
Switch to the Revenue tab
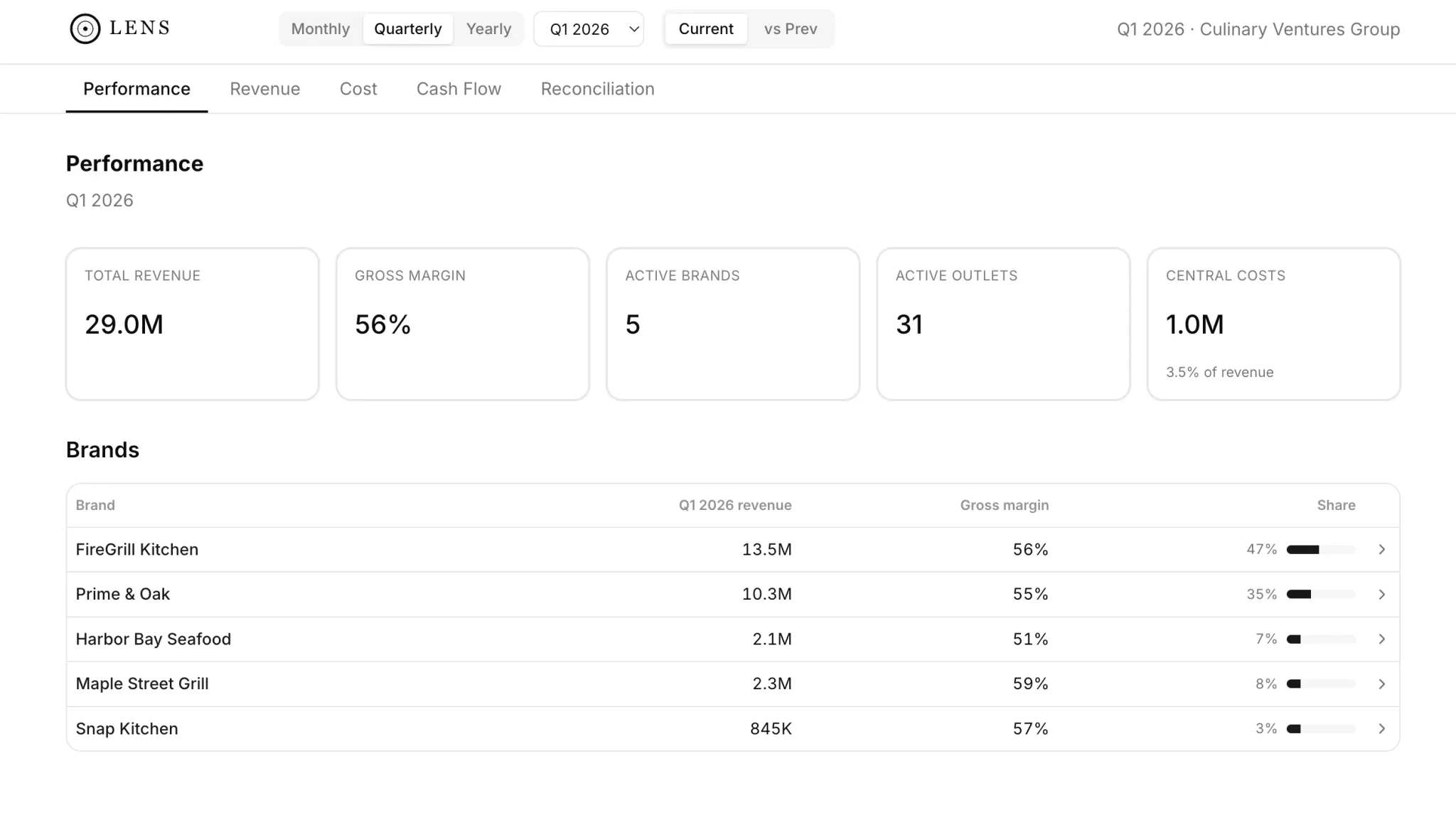tap(264, 89)
